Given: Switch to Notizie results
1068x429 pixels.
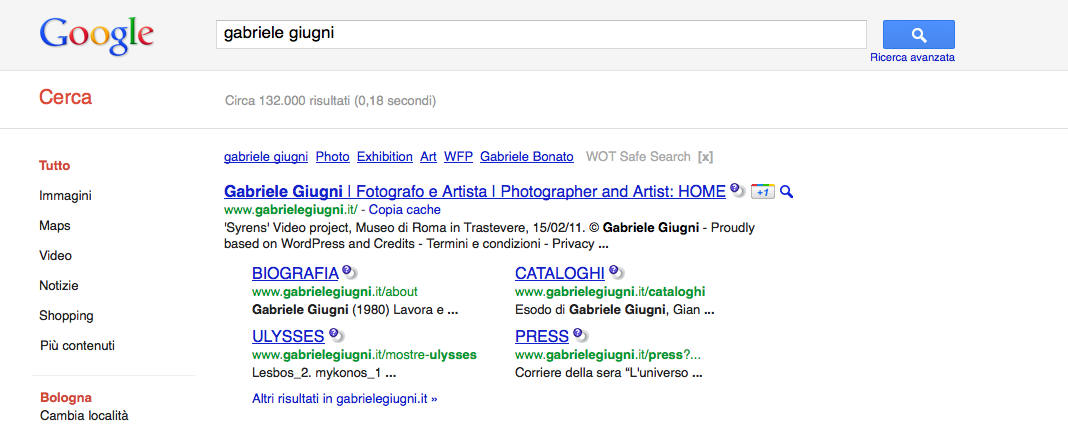Looking at the screenshot, I should pos(59,285).
